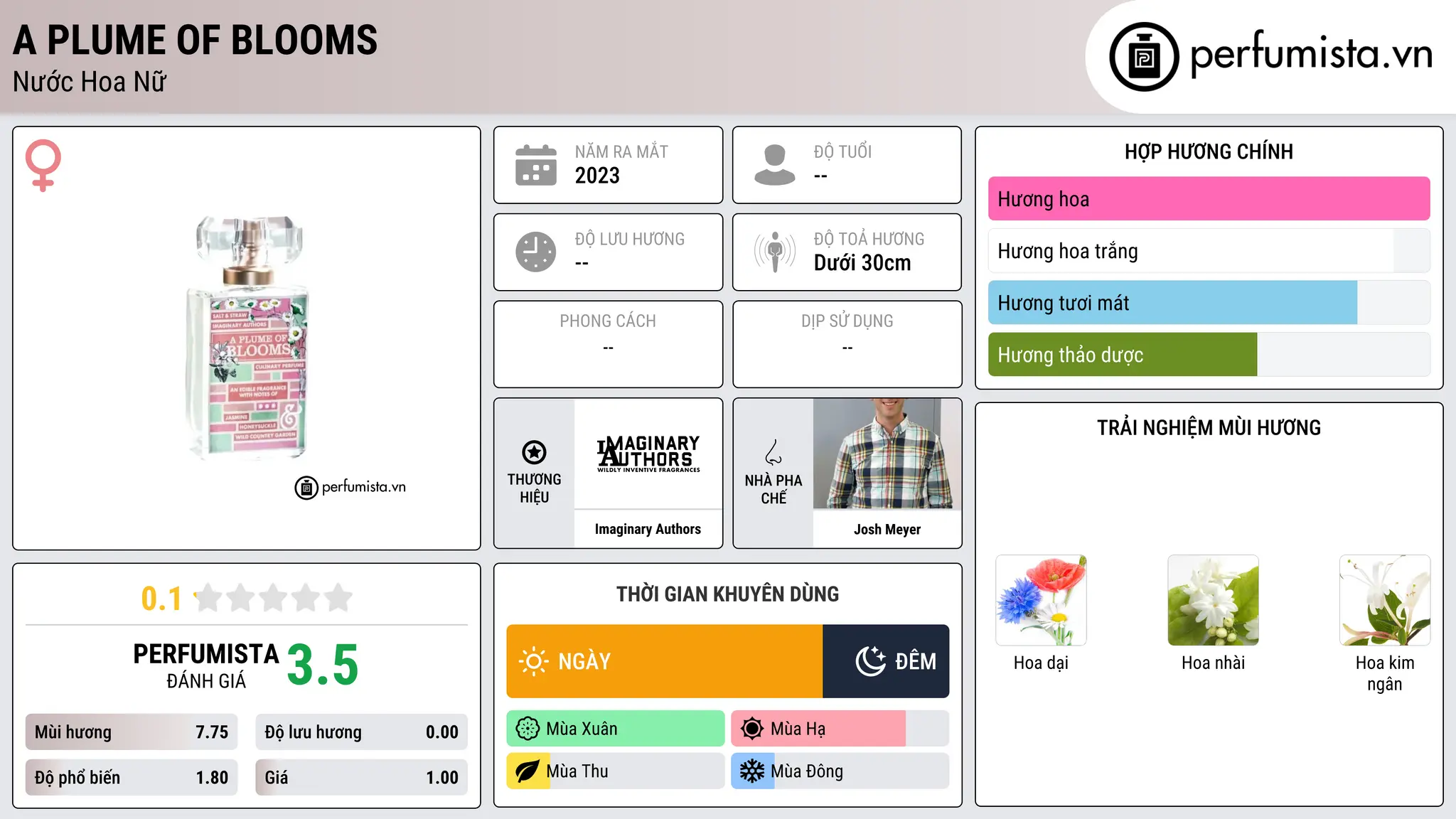Click the Mùa Xuân season bar
Image resolution: width=1456 pixels, height=819 pixels.
[616, 729]
